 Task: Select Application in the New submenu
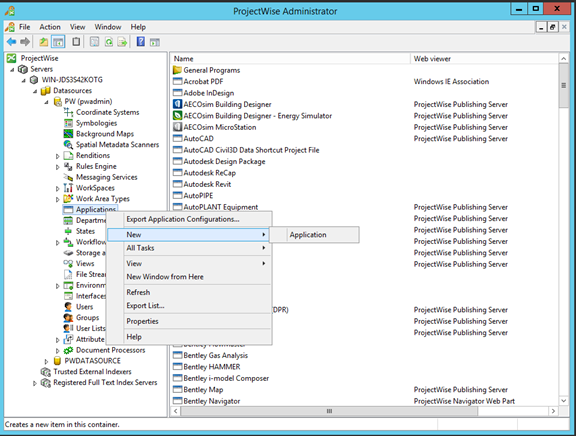point(314,235)
